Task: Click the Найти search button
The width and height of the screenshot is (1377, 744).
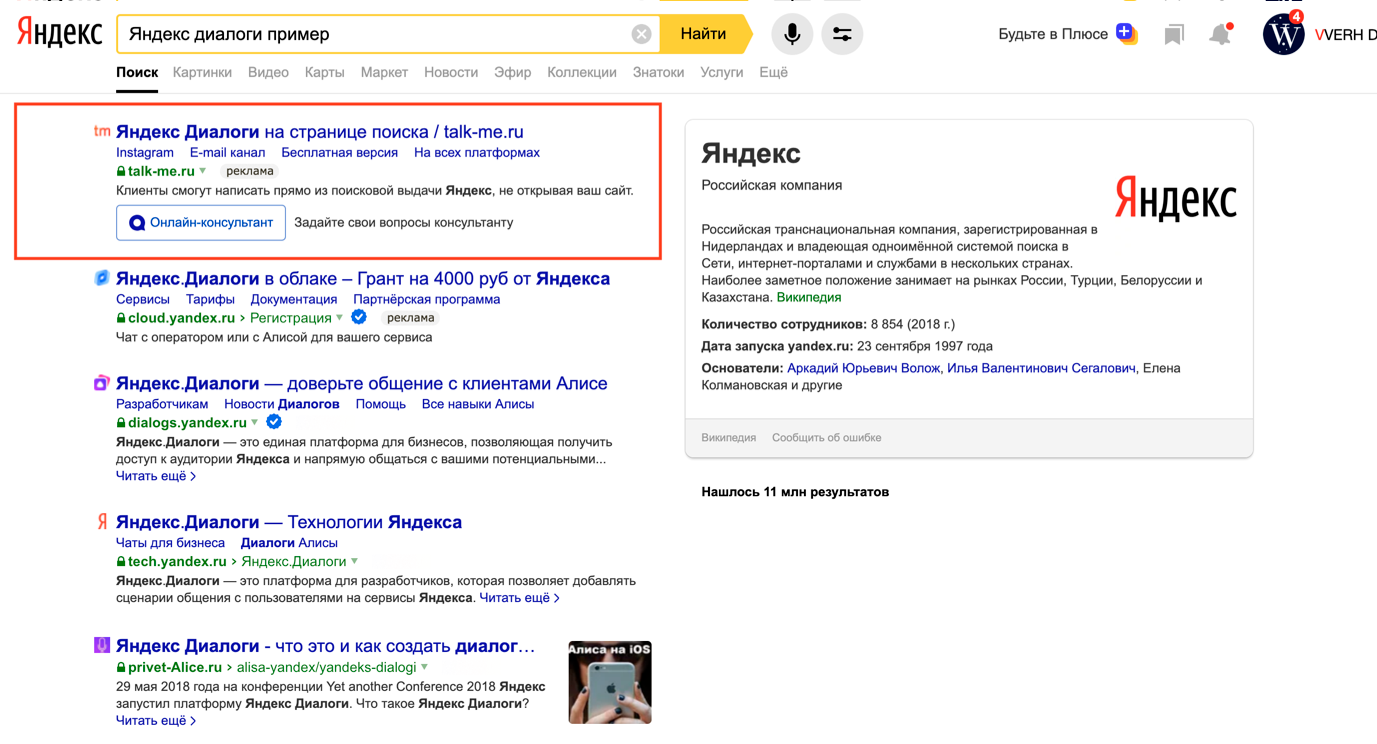Action: (x=705, y=34)
